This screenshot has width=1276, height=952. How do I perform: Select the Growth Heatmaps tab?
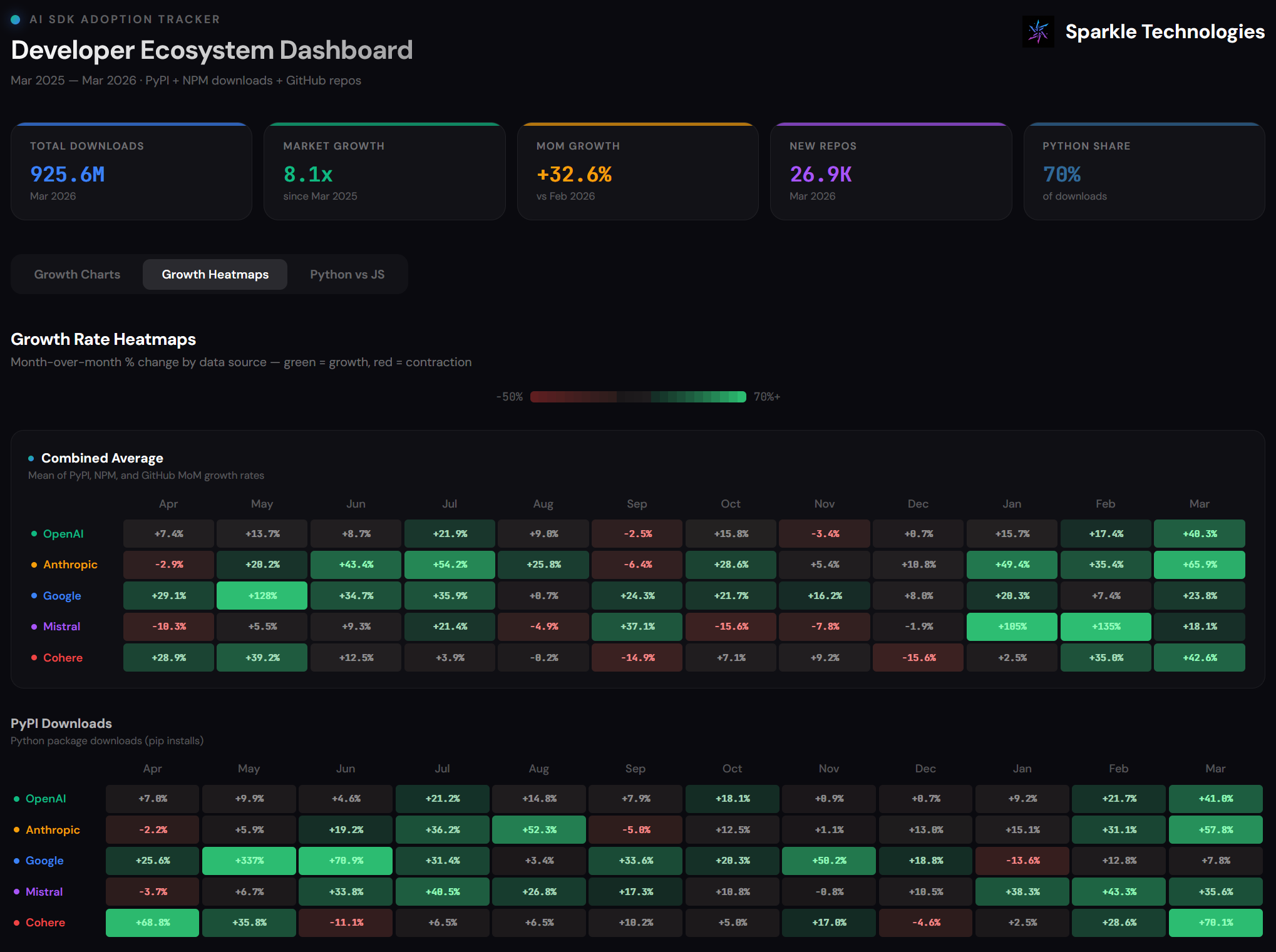(215, 274)
